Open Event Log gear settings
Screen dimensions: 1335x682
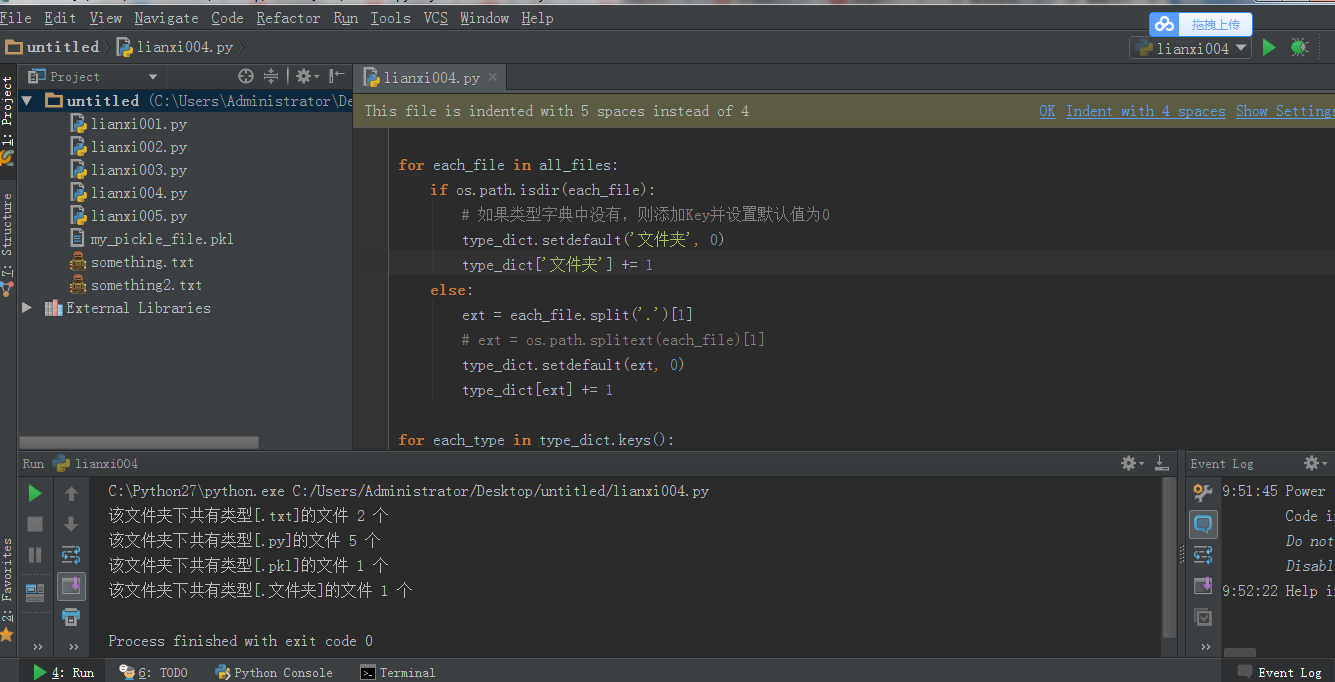(x=1316, y=463)
